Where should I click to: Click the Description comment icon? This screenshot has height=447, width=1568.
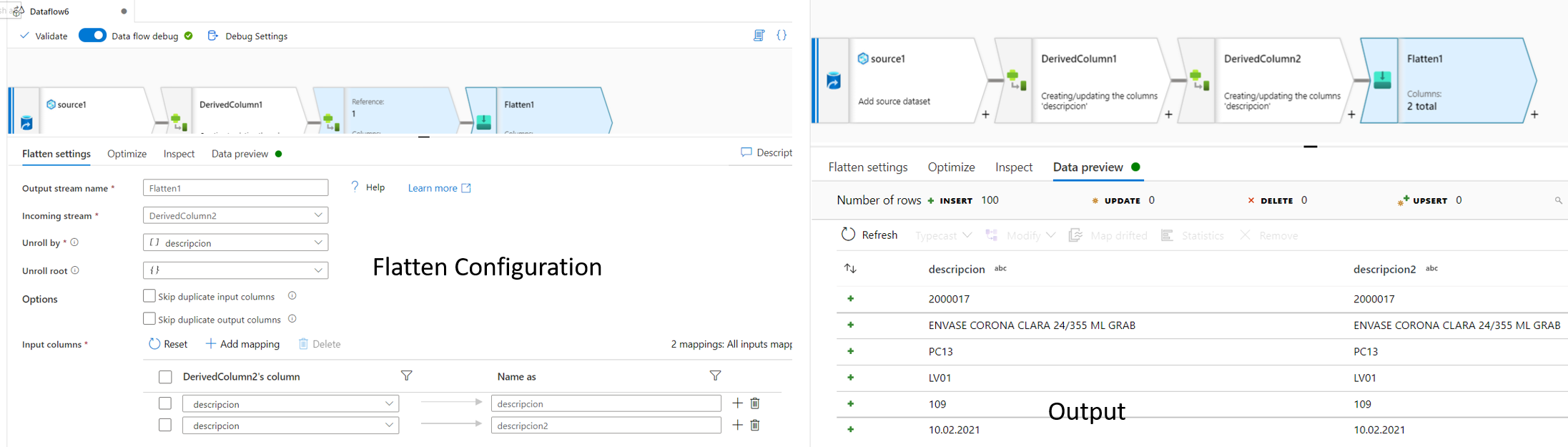click(746, 152)
